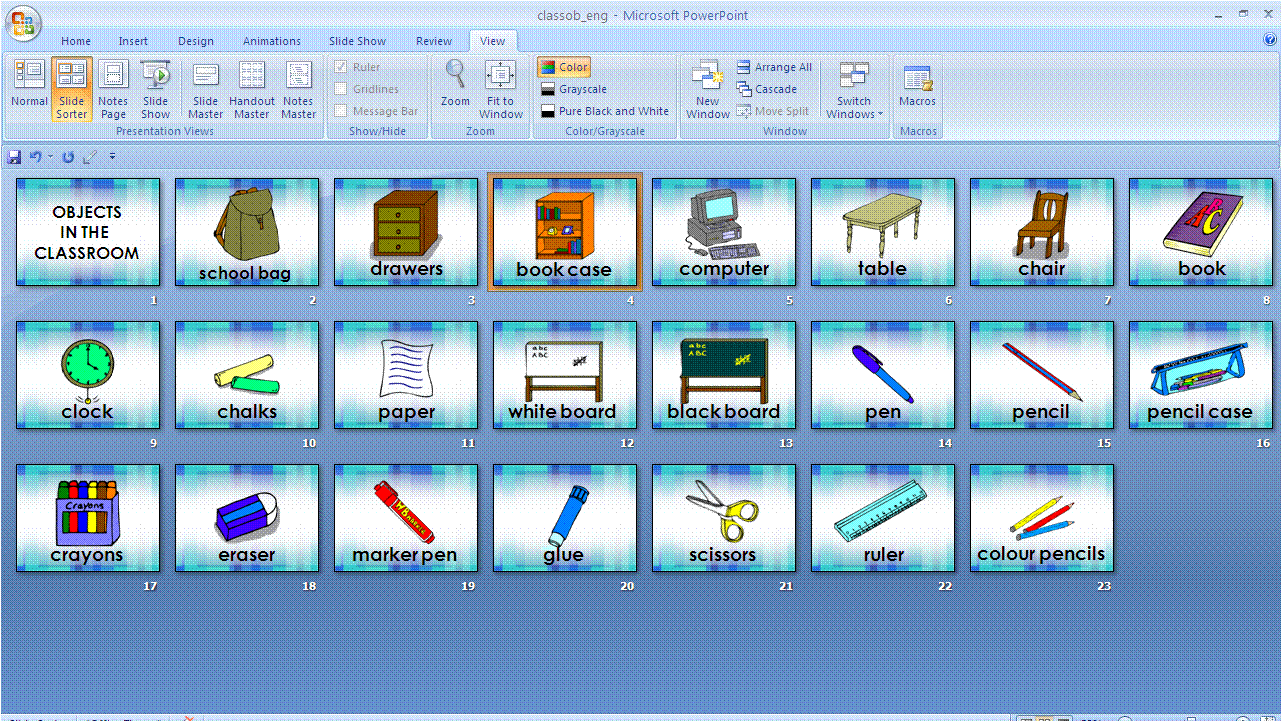Open PowerPoint Help question mark
Viewport: 1282px width, 722px height.
click(x=1270, y=40)
